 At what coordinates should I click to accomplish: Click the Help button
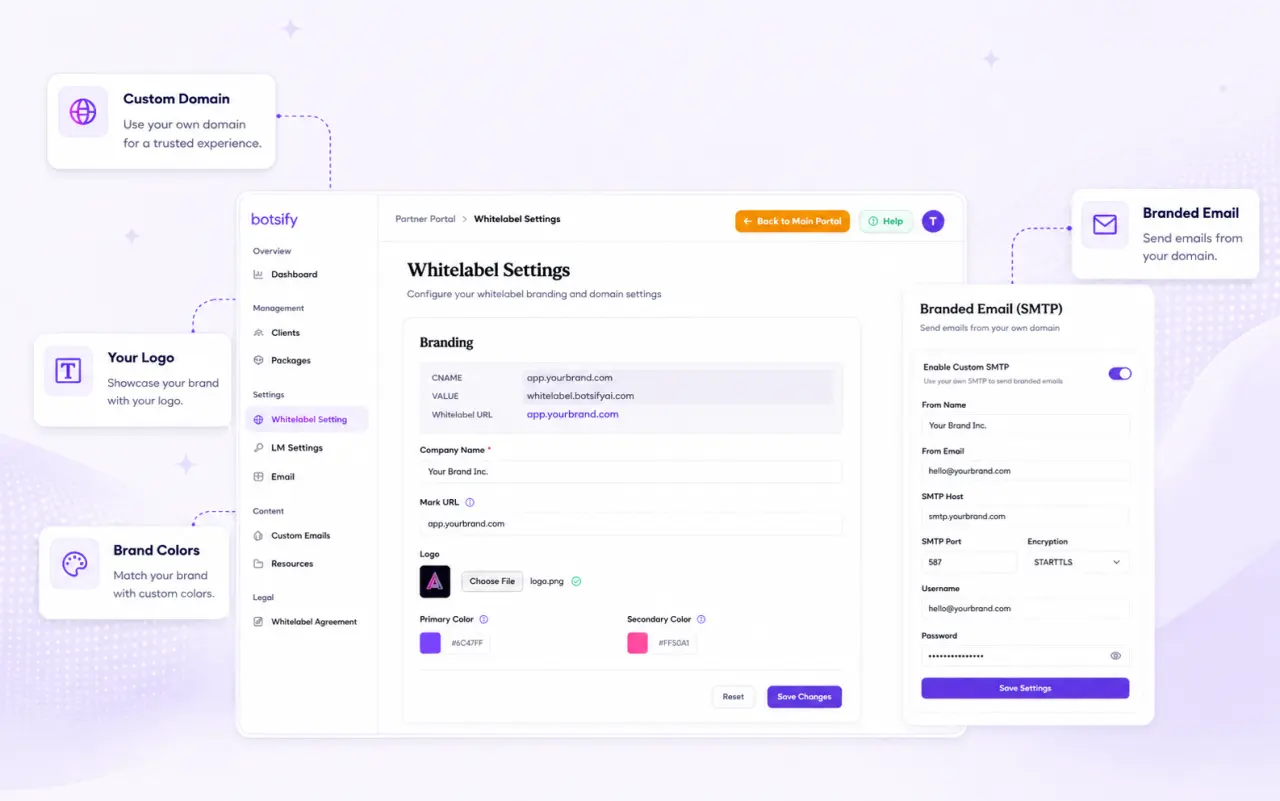pyautogui.click(x=886, y=221)
